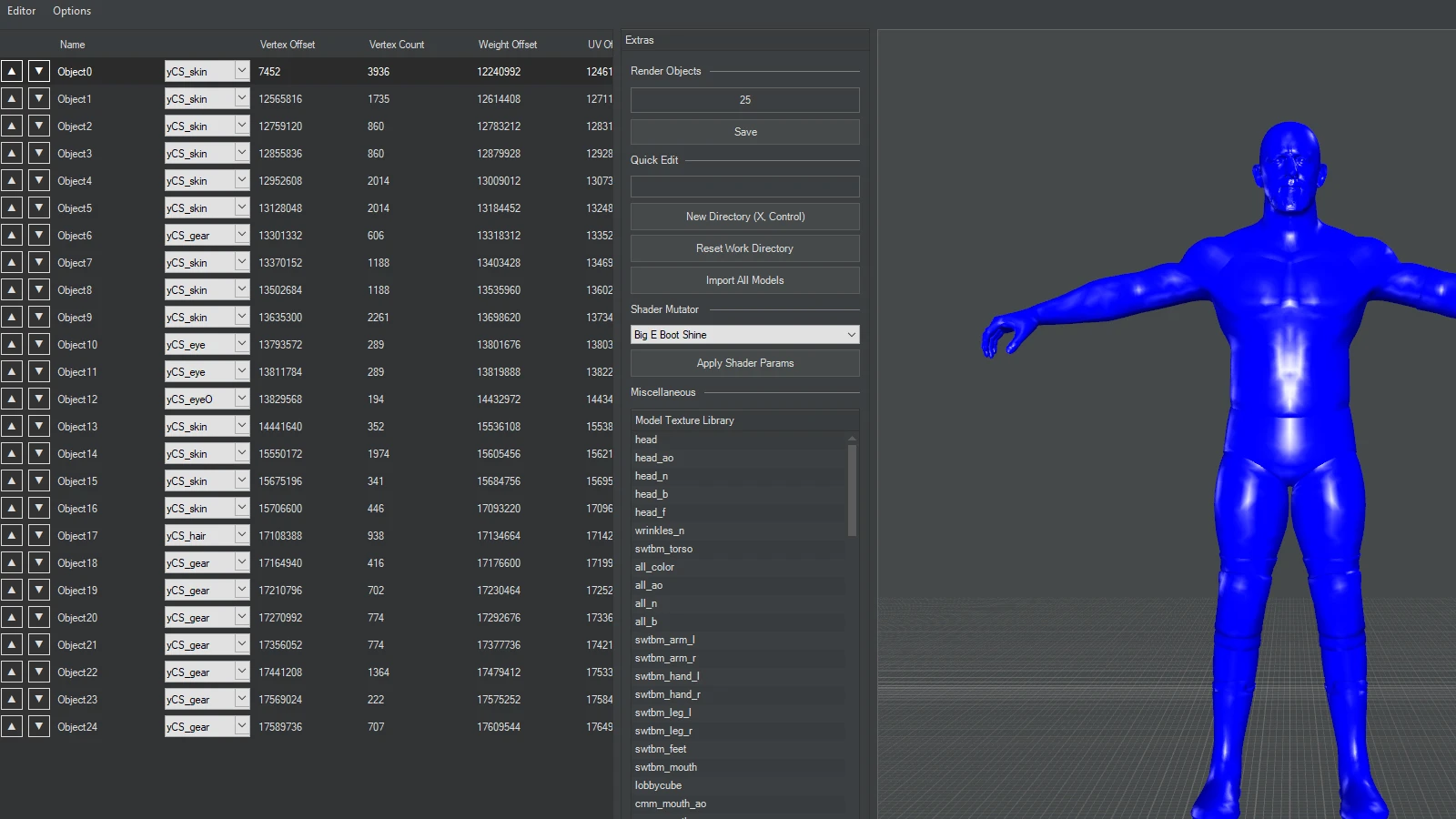The width and height of the screenshot is (1456, 819).
Task: Move Object24 up with its arrow icon
Action: [x=12, y=726]
